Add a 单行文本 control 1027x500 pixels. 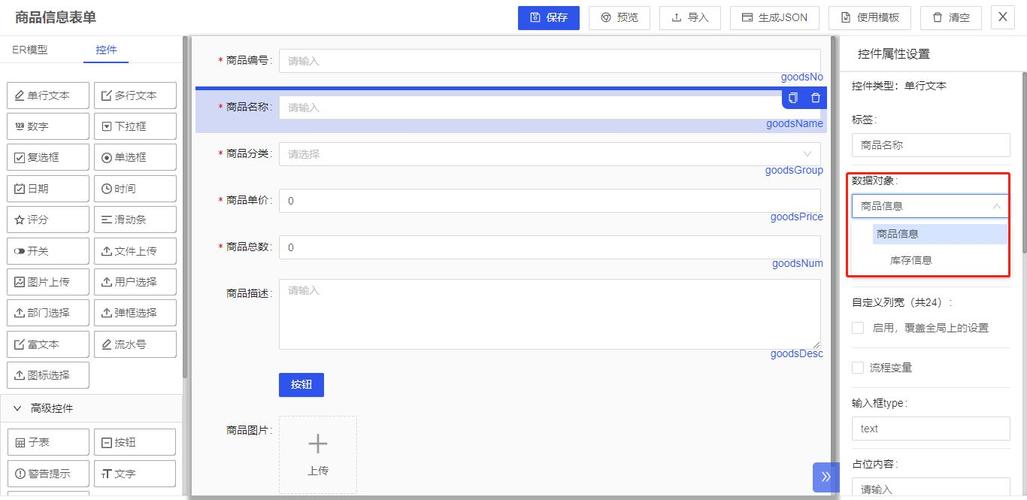pos(48,96)
